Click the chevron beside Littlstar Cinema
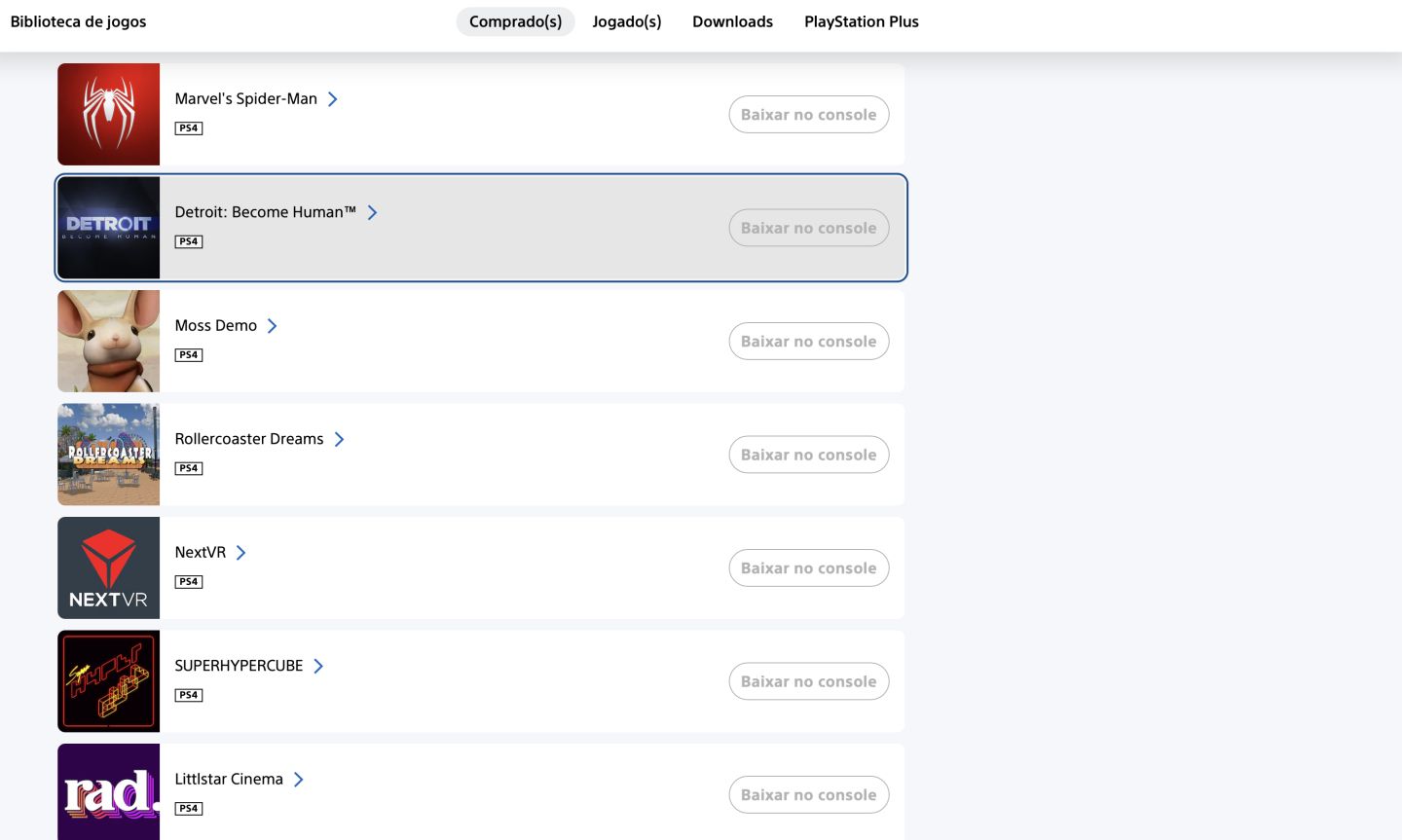The image size is (1402, 840). click(x=299, y=780)
